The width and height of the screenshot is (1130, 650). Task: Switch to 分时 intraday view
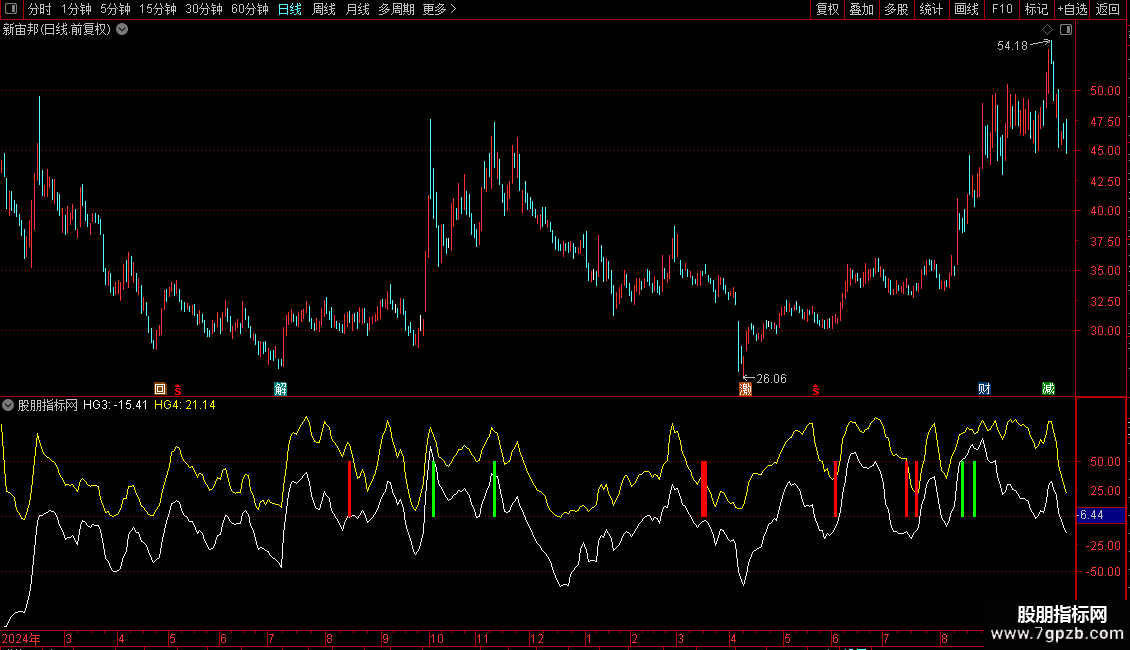40,9
